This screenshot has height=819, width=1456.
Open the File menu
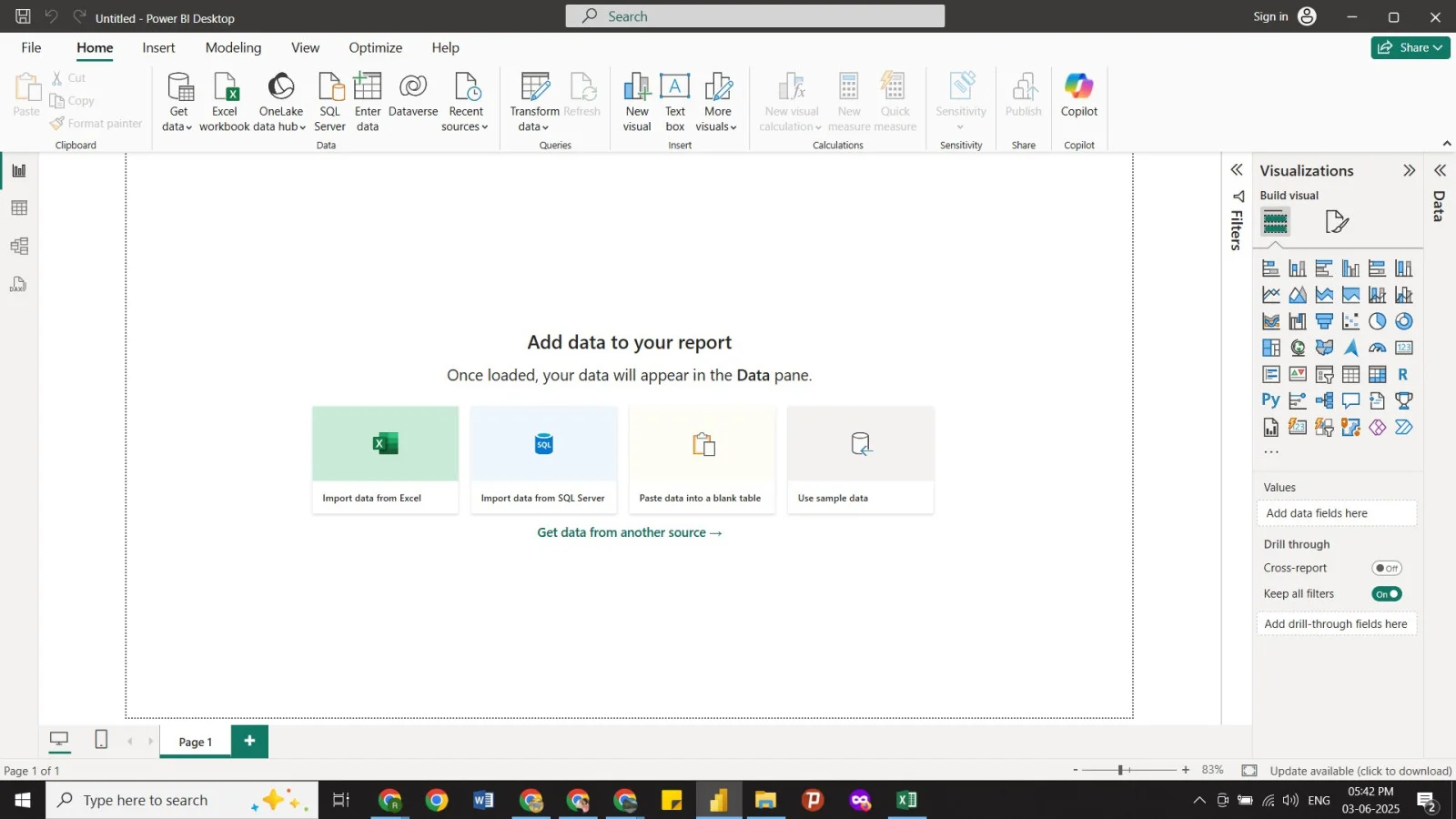31,47
